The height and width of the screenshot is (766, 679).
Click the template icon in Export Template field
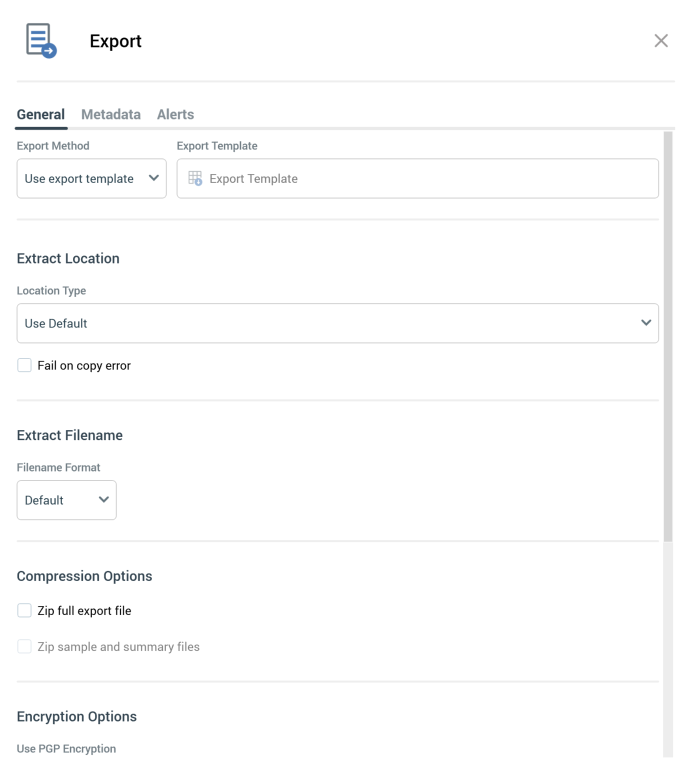(x=195, y=179)
